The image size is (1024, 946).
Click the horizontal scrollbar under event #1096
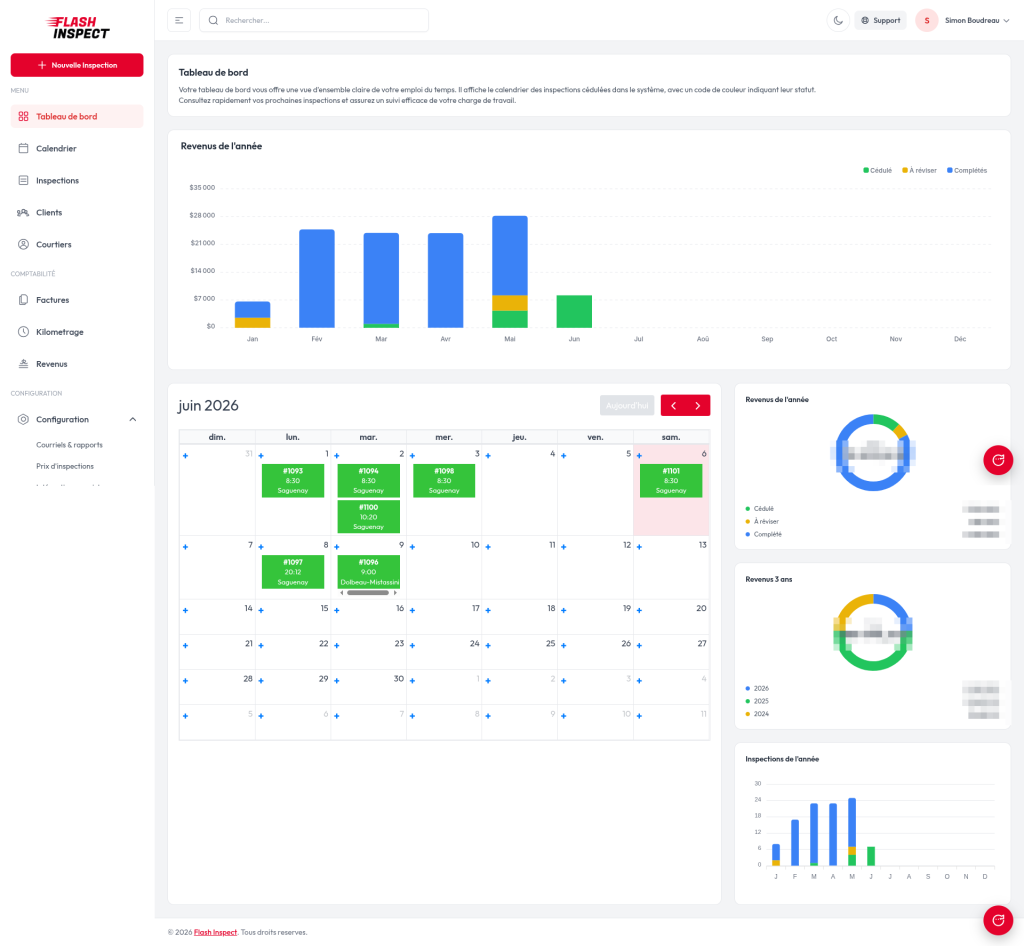368,593
